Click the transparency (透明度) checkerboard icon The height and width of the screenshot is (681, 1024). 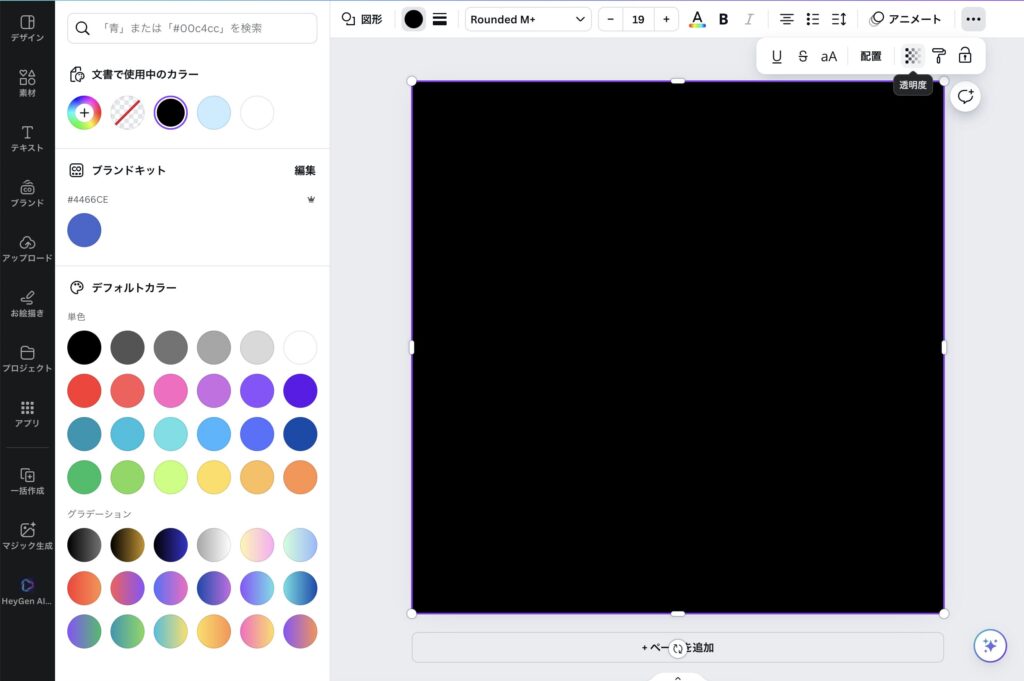(x=912, y=56)
